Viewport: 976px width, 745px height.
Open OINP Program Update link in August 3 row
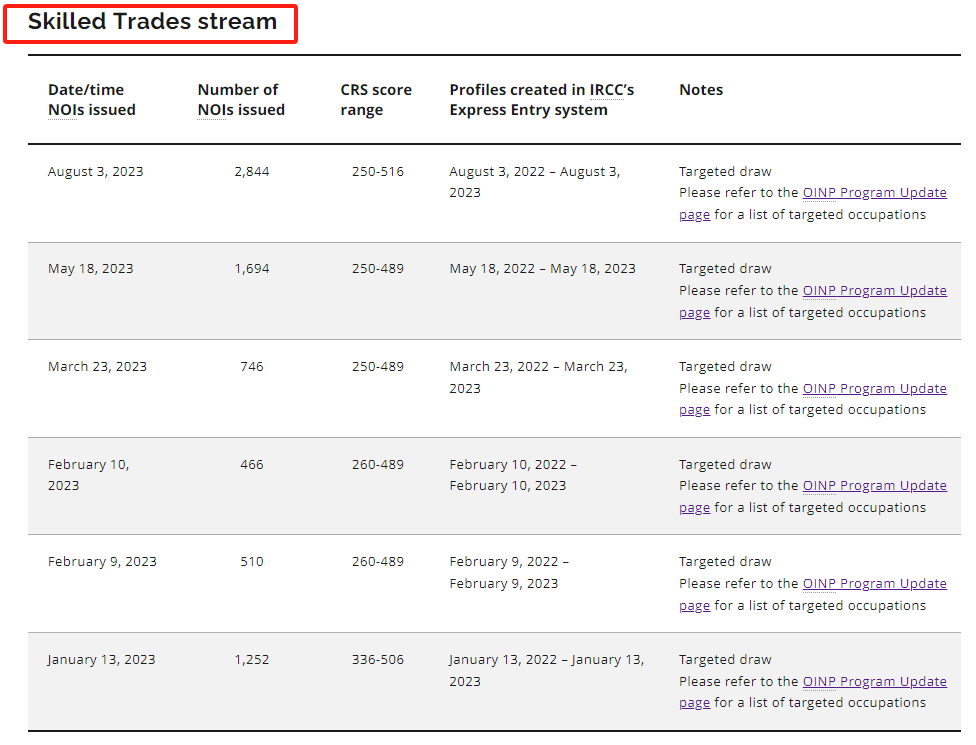pos(874,193)
